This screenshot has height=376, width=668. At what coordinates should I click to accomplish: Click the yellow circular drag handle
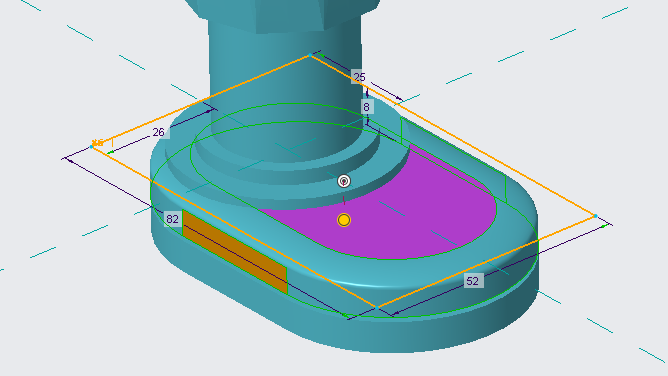click(344, 220)
